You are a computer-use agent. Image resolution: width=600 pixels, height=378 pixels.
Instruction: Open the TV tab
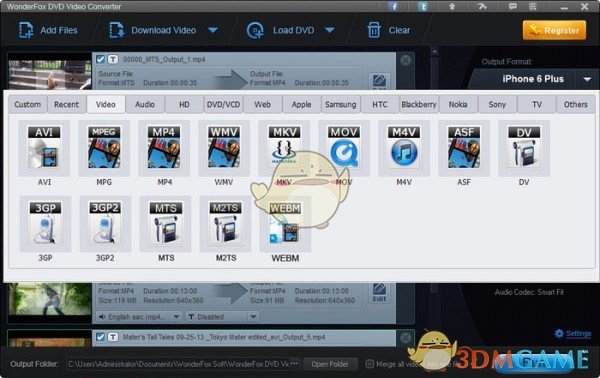(x=536, y=104)
